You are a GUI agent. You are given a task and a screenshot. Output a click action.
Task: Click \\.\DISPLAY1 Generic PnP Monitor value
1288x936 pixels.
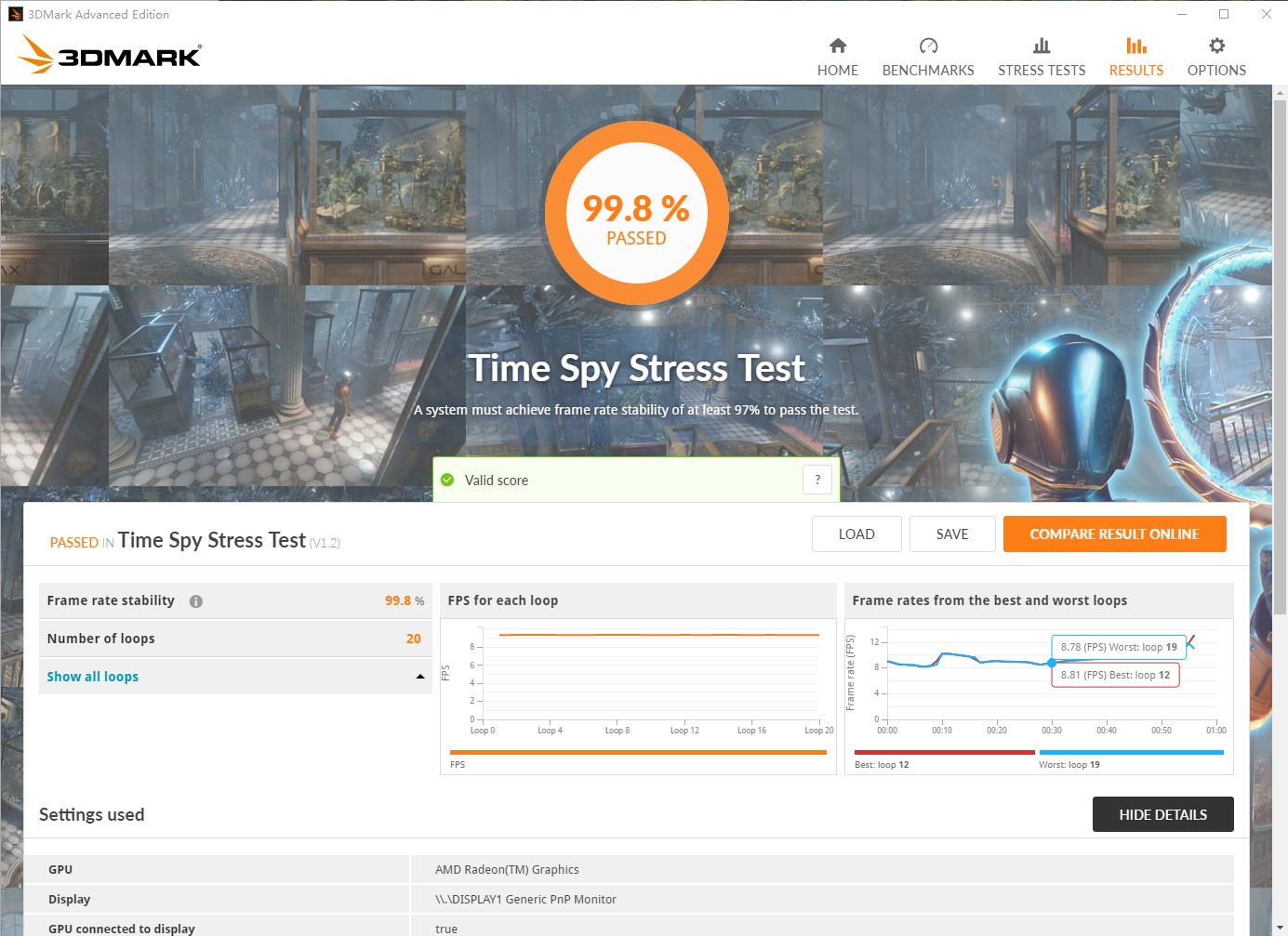(525, 900)
